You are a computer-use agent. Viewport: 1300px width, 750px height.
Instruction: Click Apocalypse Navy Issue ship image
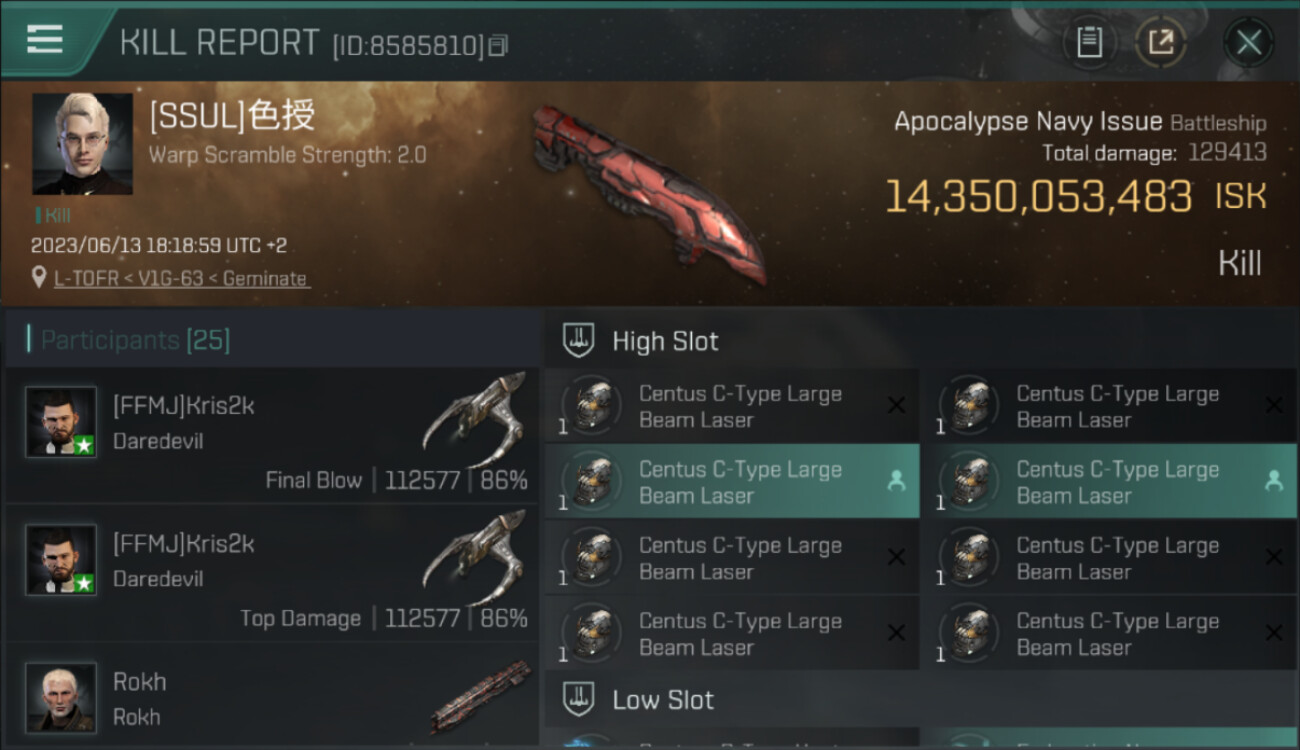(648, 193)
